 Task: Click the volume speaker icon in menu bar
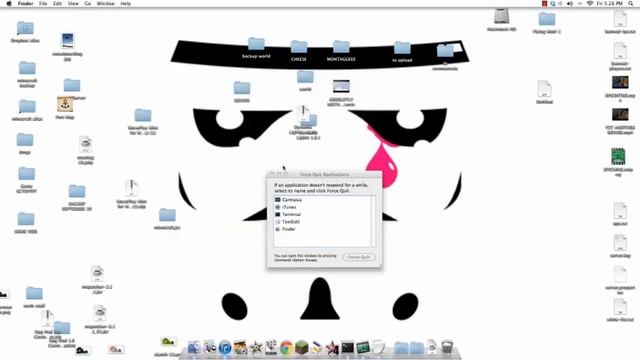coord(570,3)
